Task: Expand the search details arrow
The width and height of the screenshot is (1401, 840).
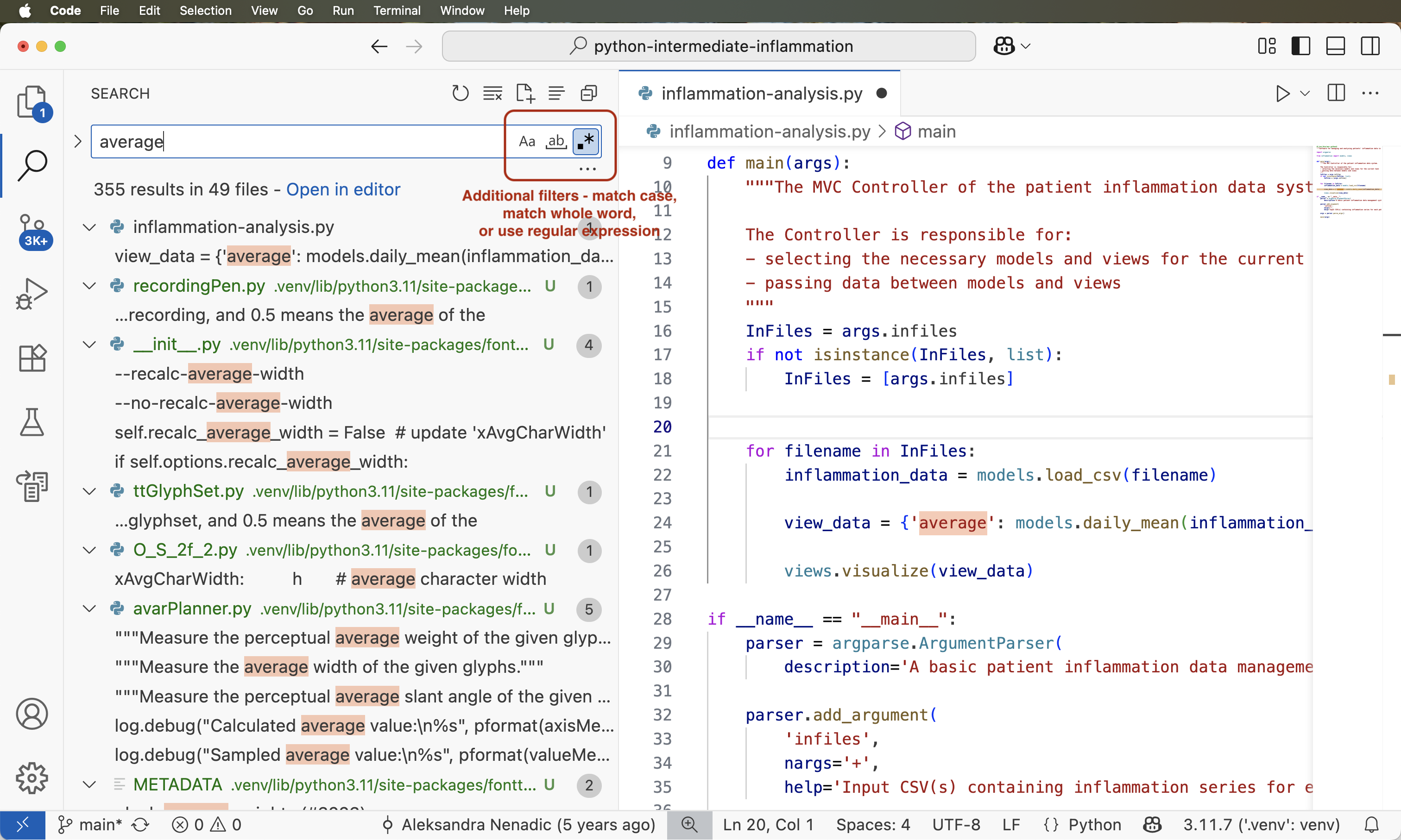Action: pyautogui.click(x=77, y=141)
